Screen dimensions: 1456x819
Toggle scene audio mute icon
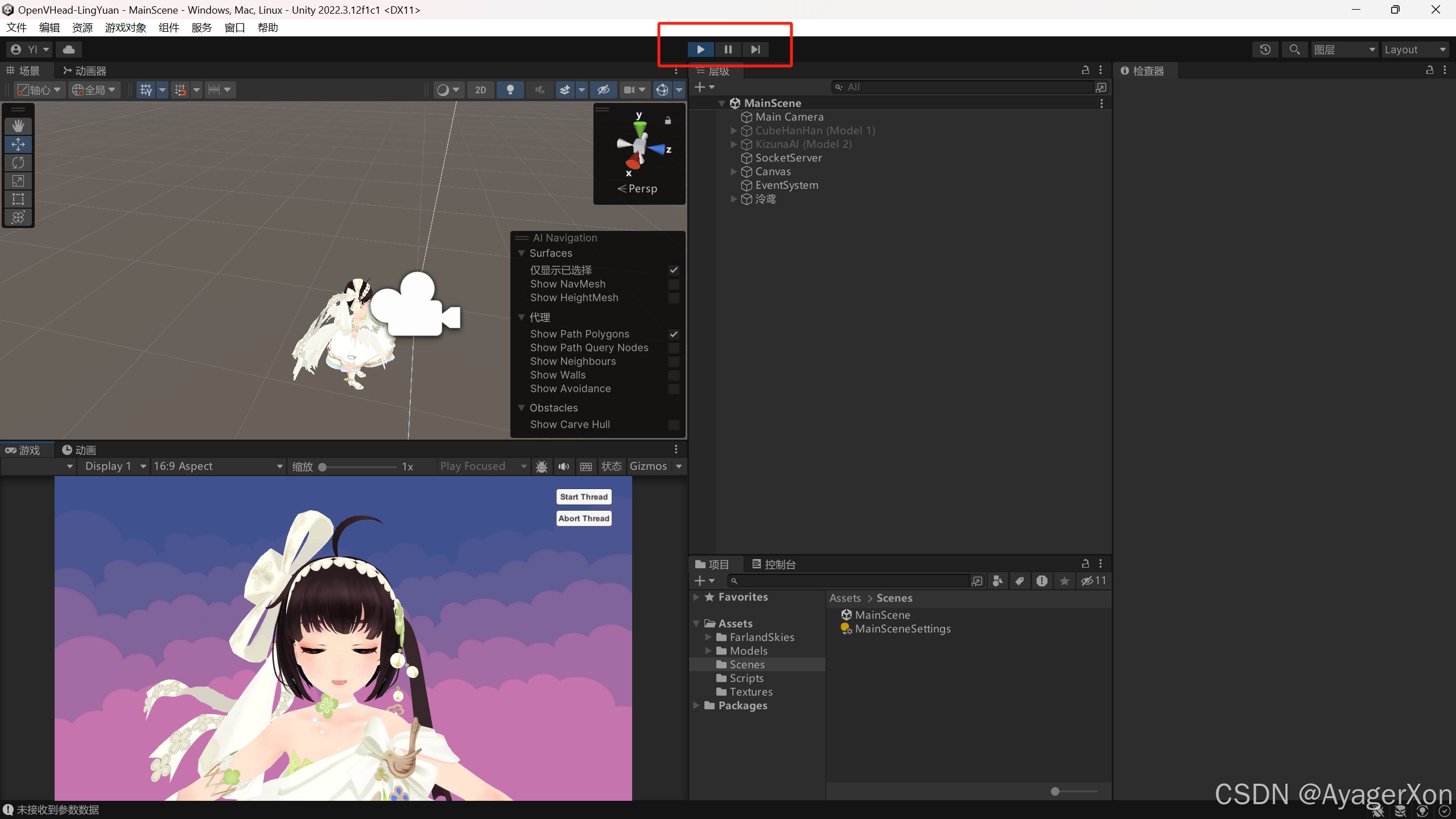tap(540, 90)
